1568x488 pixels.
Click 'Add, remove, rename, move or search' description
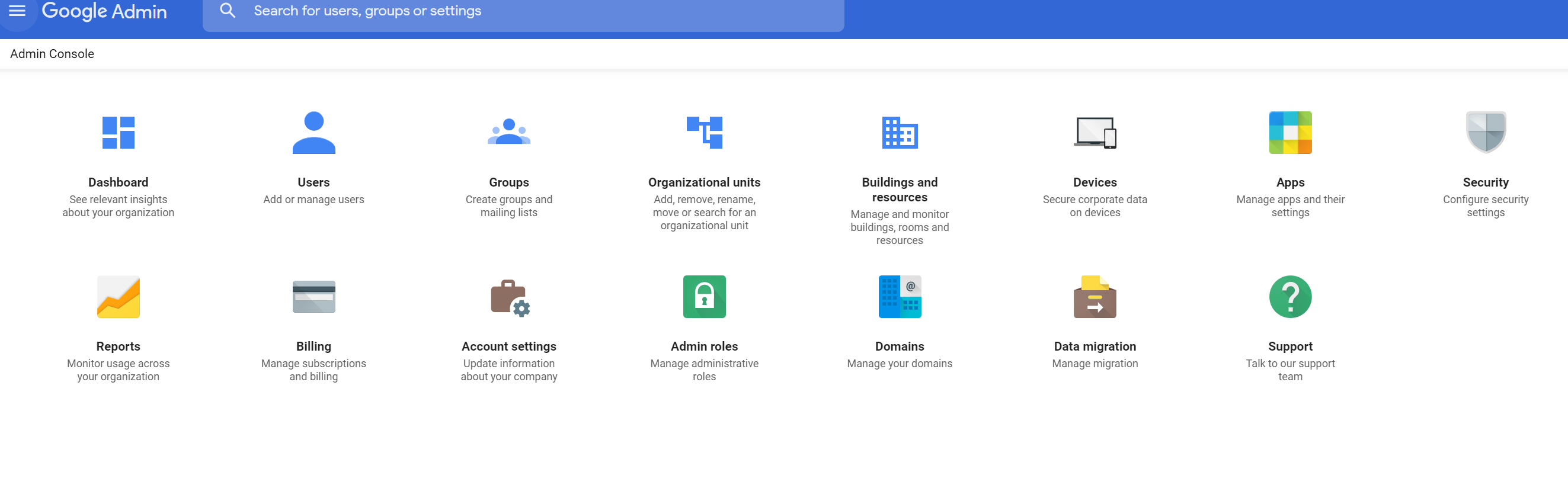coord(704,213)
